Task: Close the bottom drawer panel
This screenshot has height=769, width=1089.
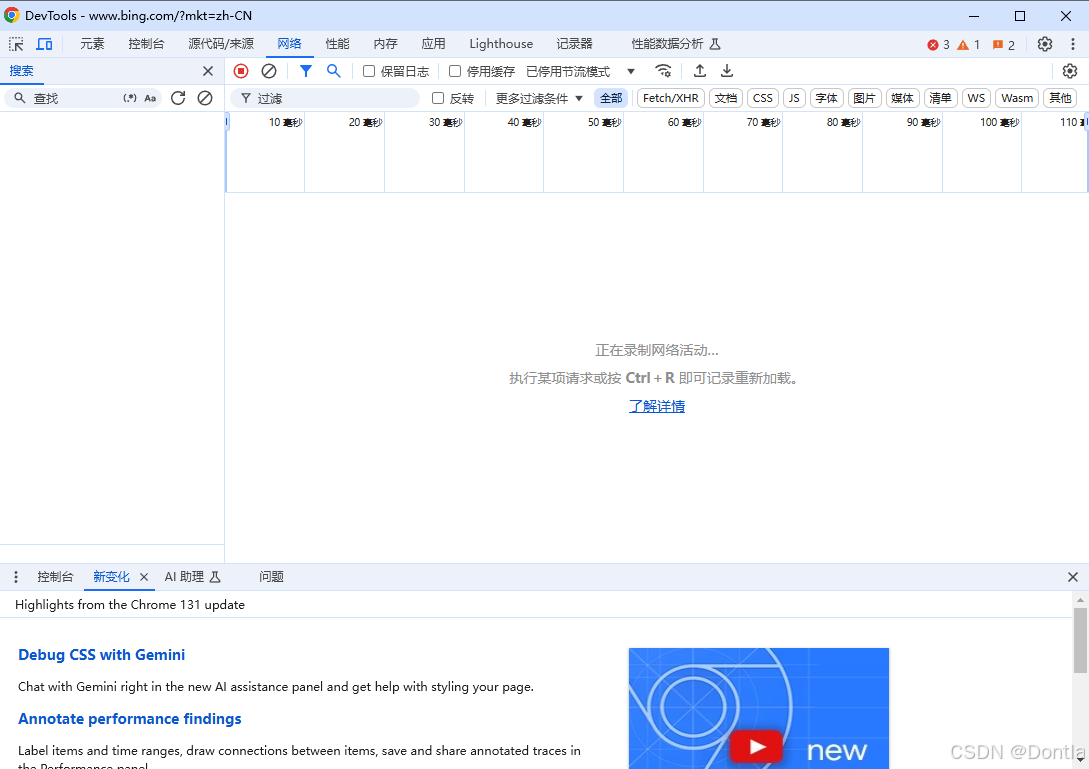Action: coord(1072,577)
